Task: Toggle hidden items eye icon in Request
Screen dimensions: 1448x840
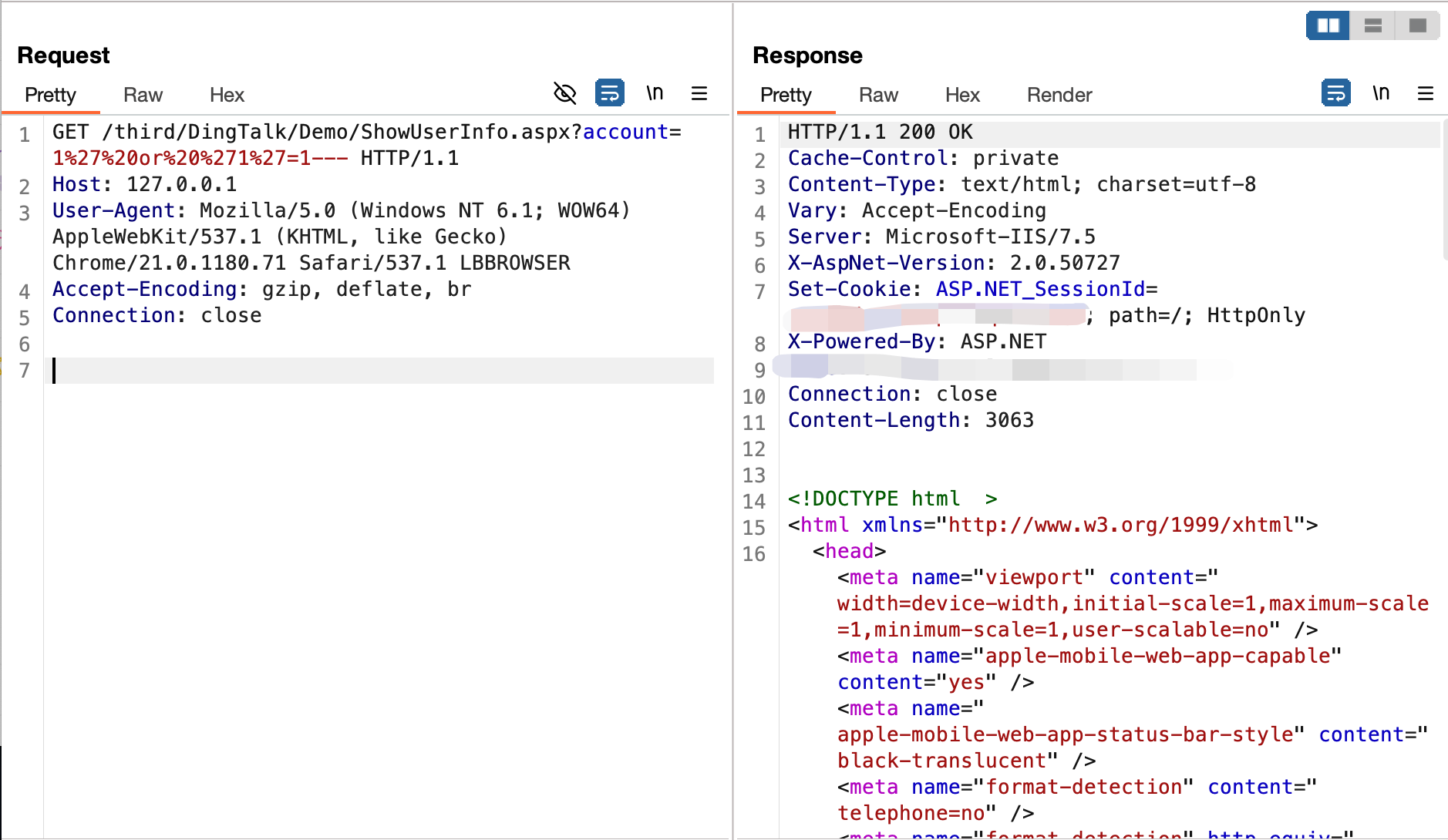Action: click(x=565, y=93)
